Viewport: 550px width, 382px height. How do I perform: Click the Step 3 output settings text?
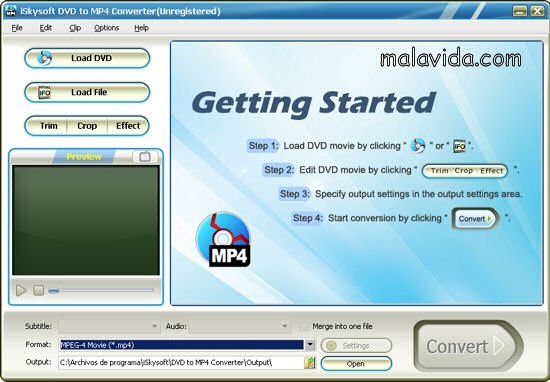point(418,194)
